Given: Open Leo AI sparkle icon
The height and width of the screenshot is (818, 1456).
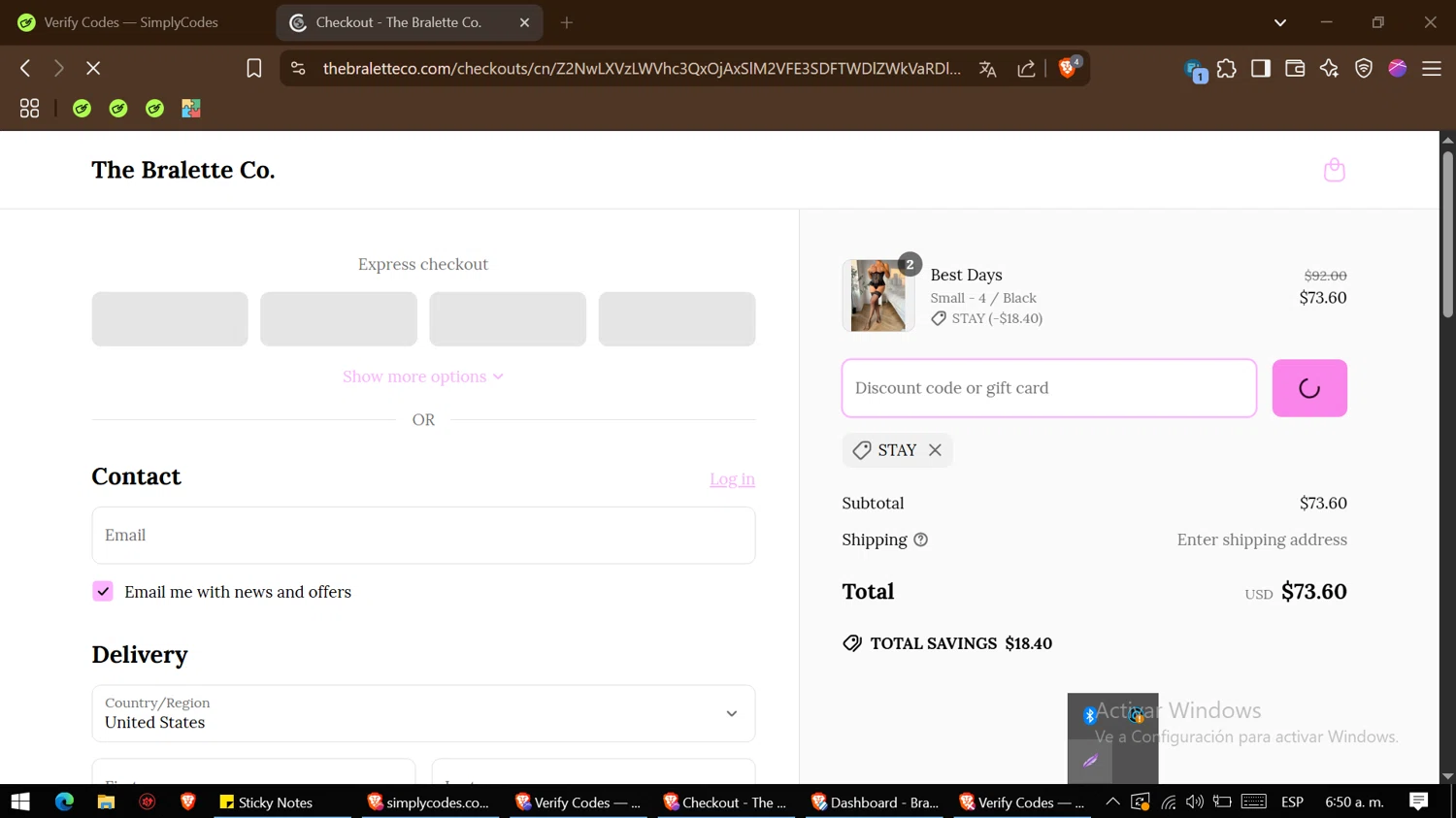Looking at the screenshot, I should coord(1329,68).
